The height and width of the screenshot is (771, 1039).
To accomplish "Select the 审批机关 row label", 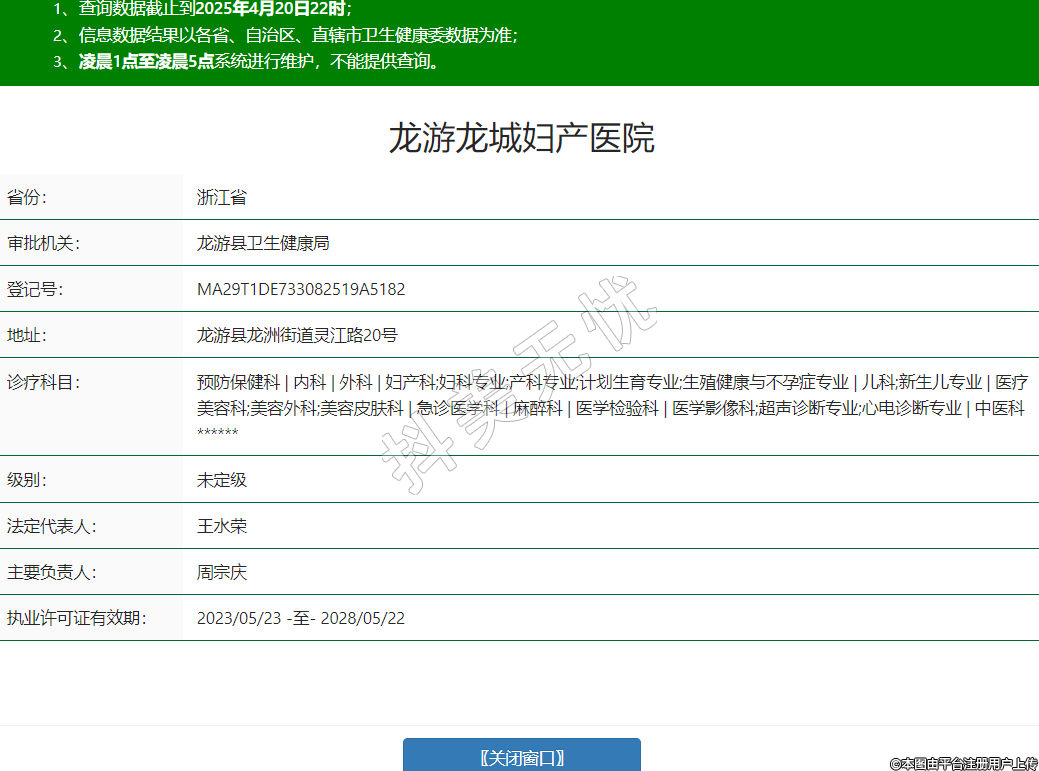I will 43,243.
